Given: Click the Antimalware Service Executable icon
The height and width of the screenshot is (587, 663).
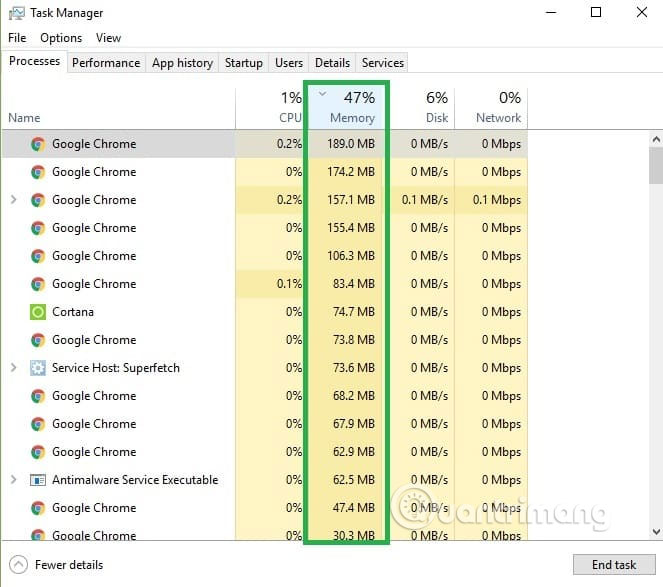Looking at the screenshot, I should click(x=38, y=480).
